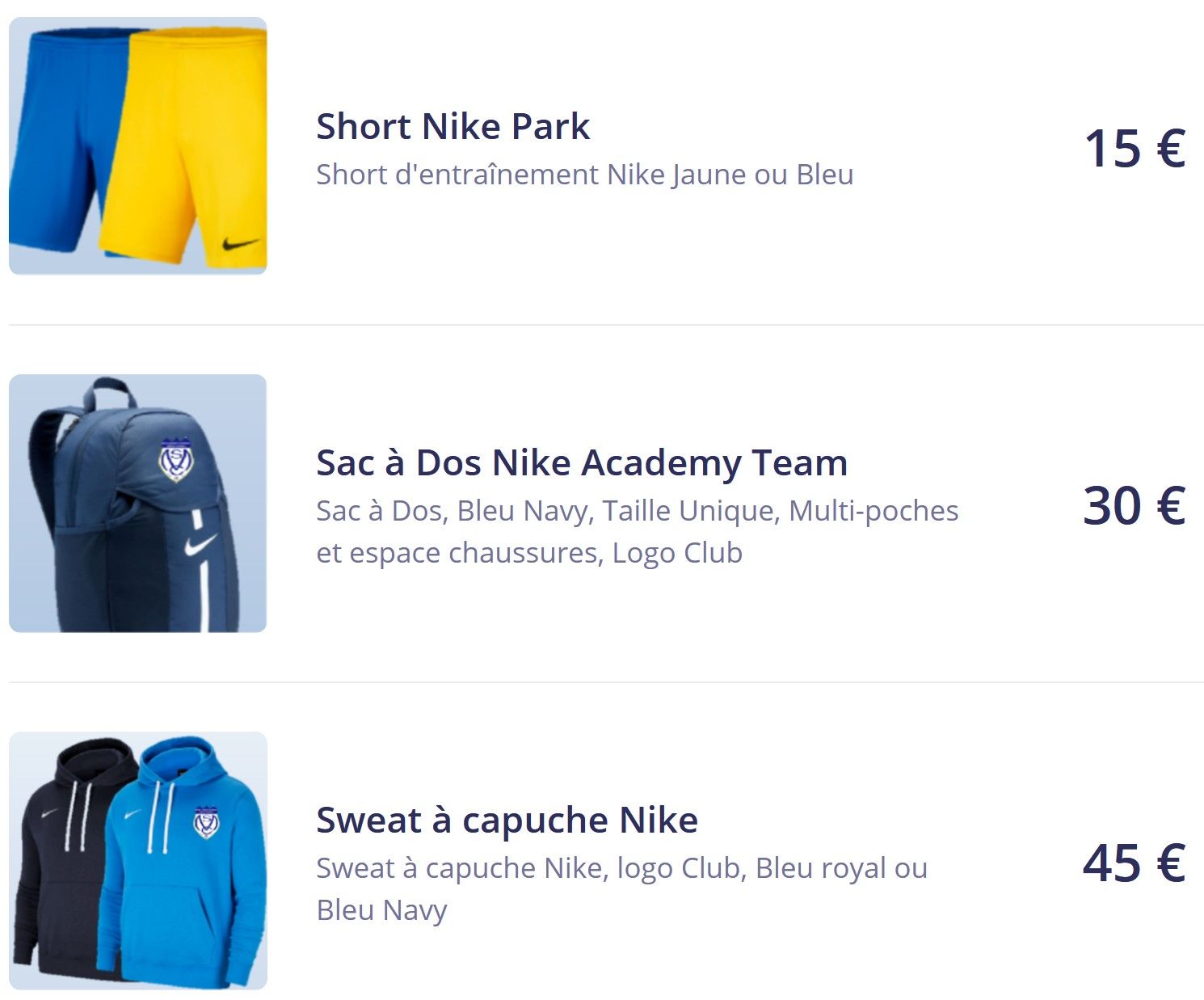The width and height of the screenshot is (1204, 1000).
Task: Select the backpack description mentioning Multi-poches
Action: click(637, 531)
